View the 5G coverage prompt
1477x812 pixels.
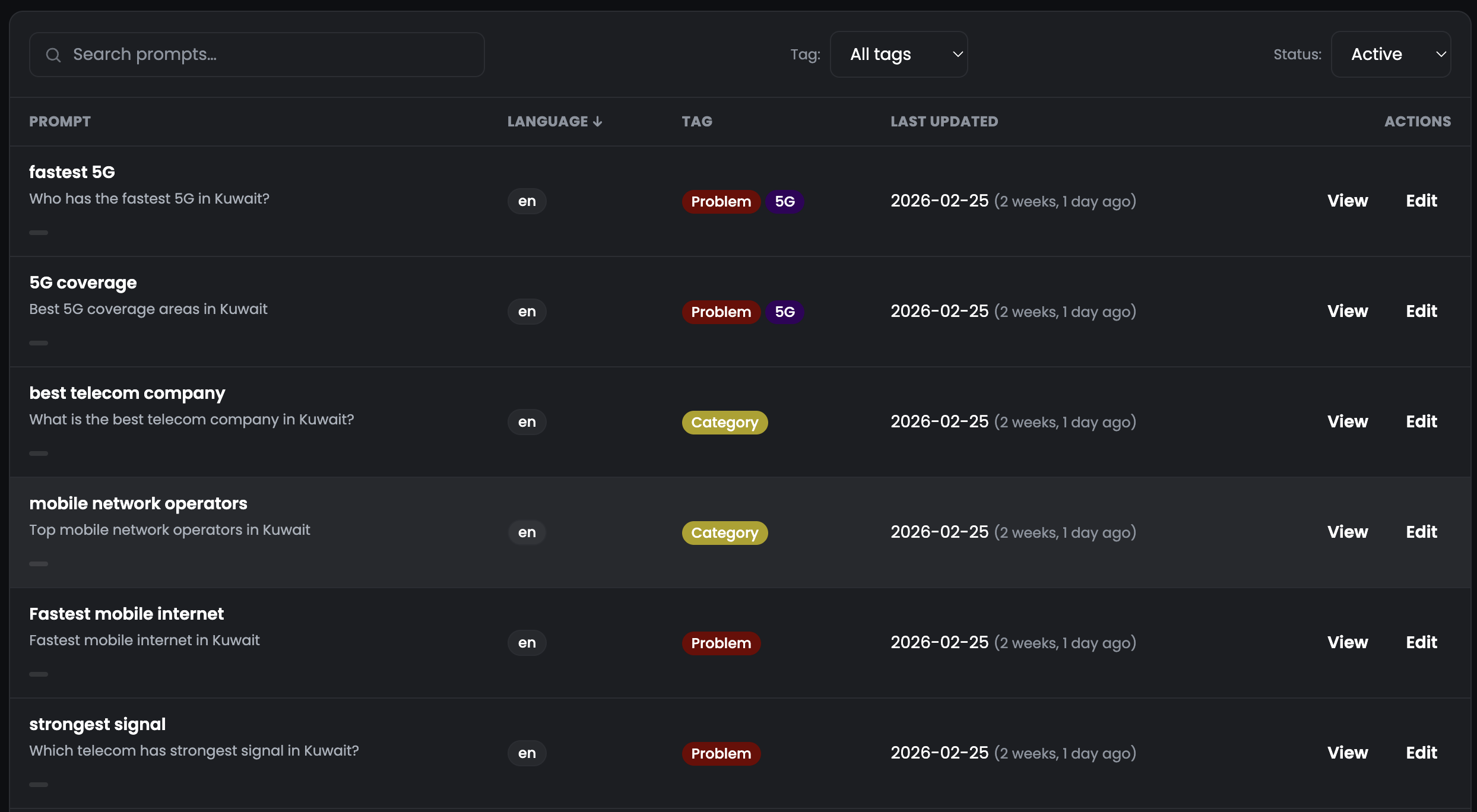click(1347, 312)
